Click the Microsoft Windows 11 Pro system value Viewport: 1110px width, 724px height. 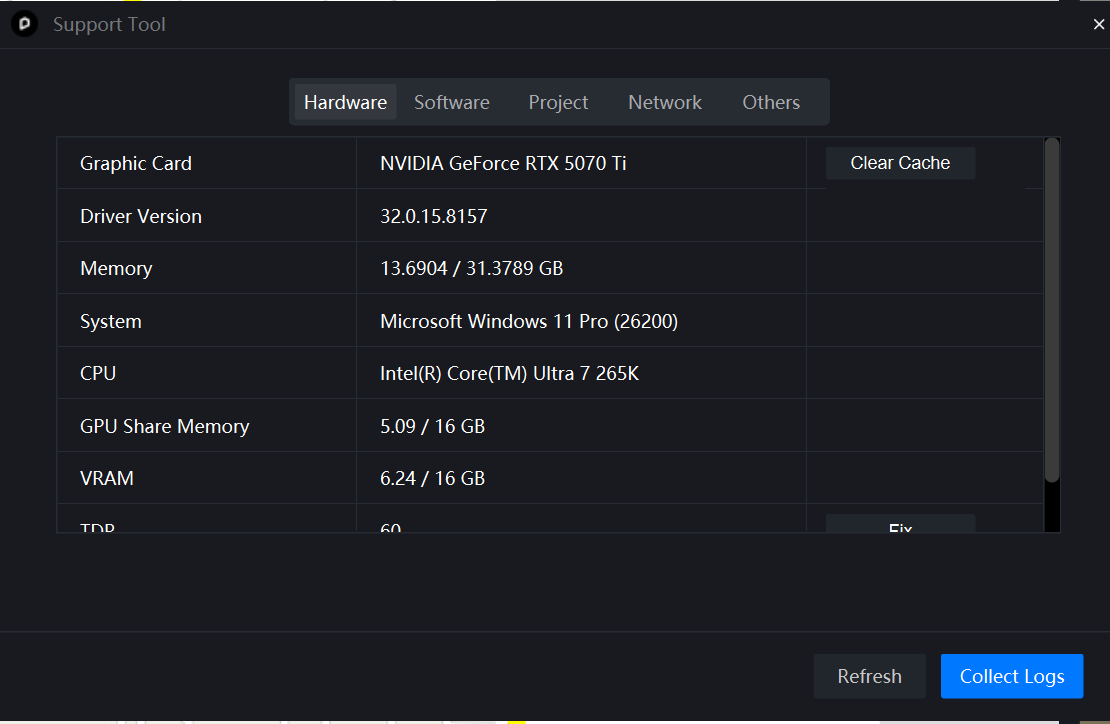click(x=529, y=321)
